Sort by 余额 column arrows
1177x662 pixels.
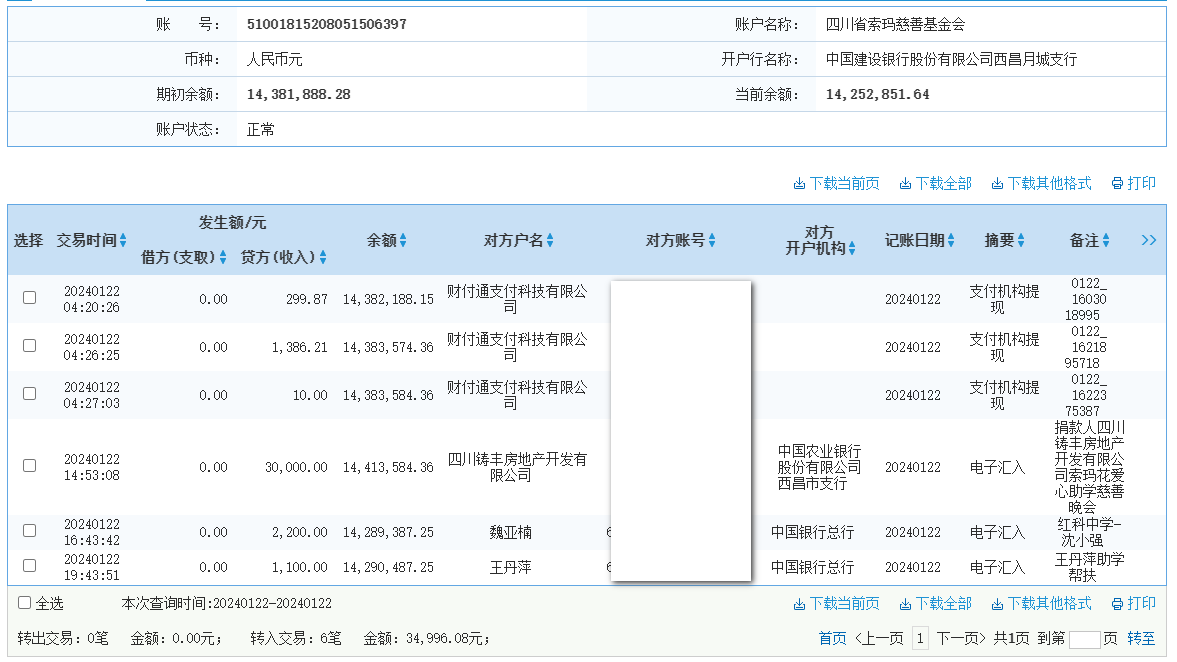[x=403, y=240]
